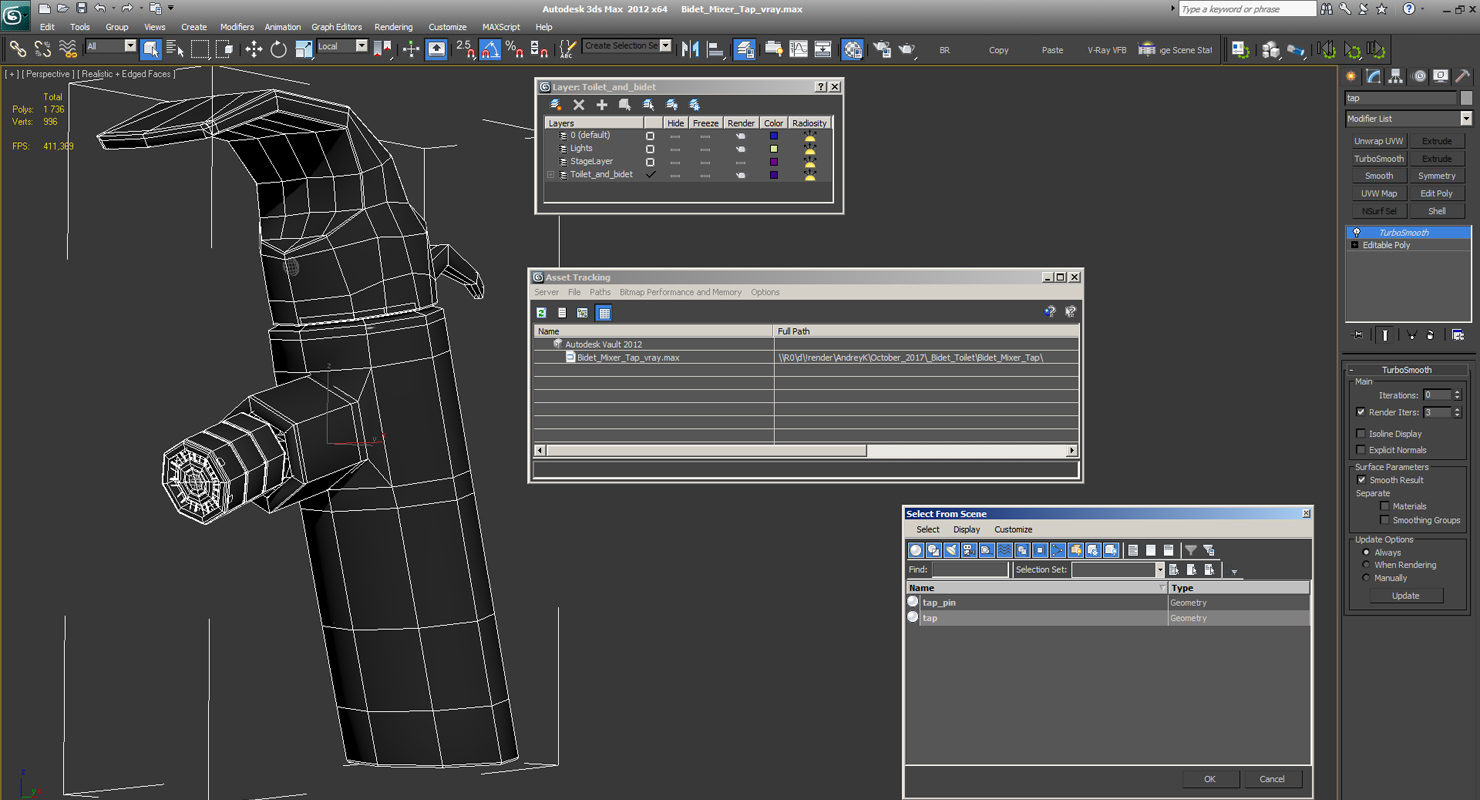Open the quick access toolbar dropdown arrow

171,8
